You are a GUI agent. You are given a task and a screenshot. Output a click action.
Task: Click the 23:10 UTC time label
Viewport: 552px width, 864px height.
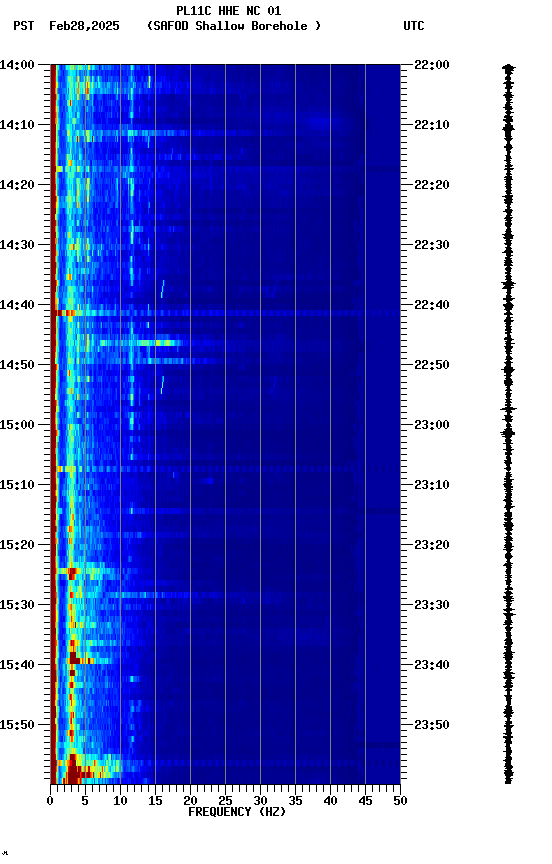click(432, 485)
